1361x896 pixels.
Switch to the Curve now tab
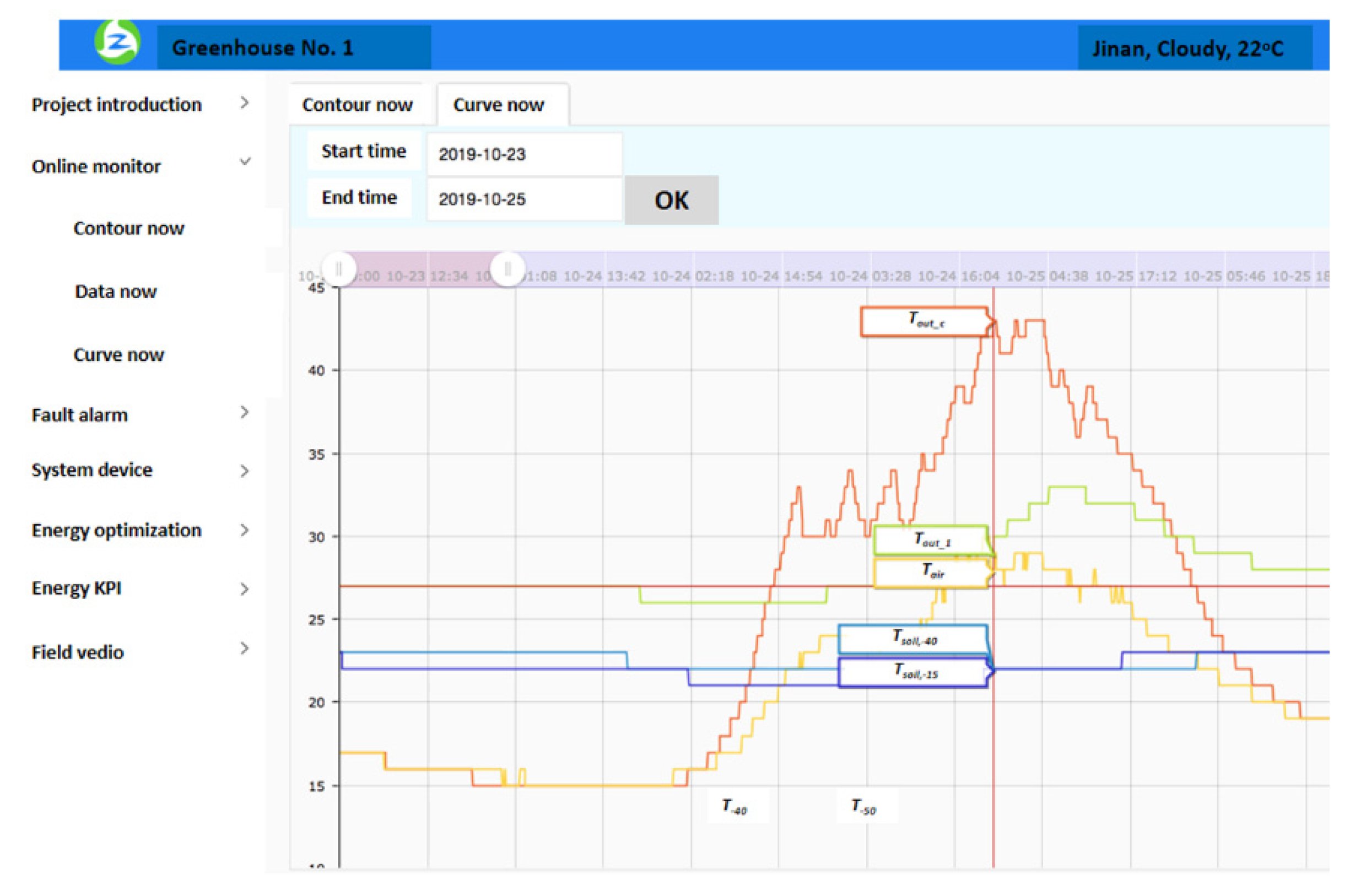(499, 105)
